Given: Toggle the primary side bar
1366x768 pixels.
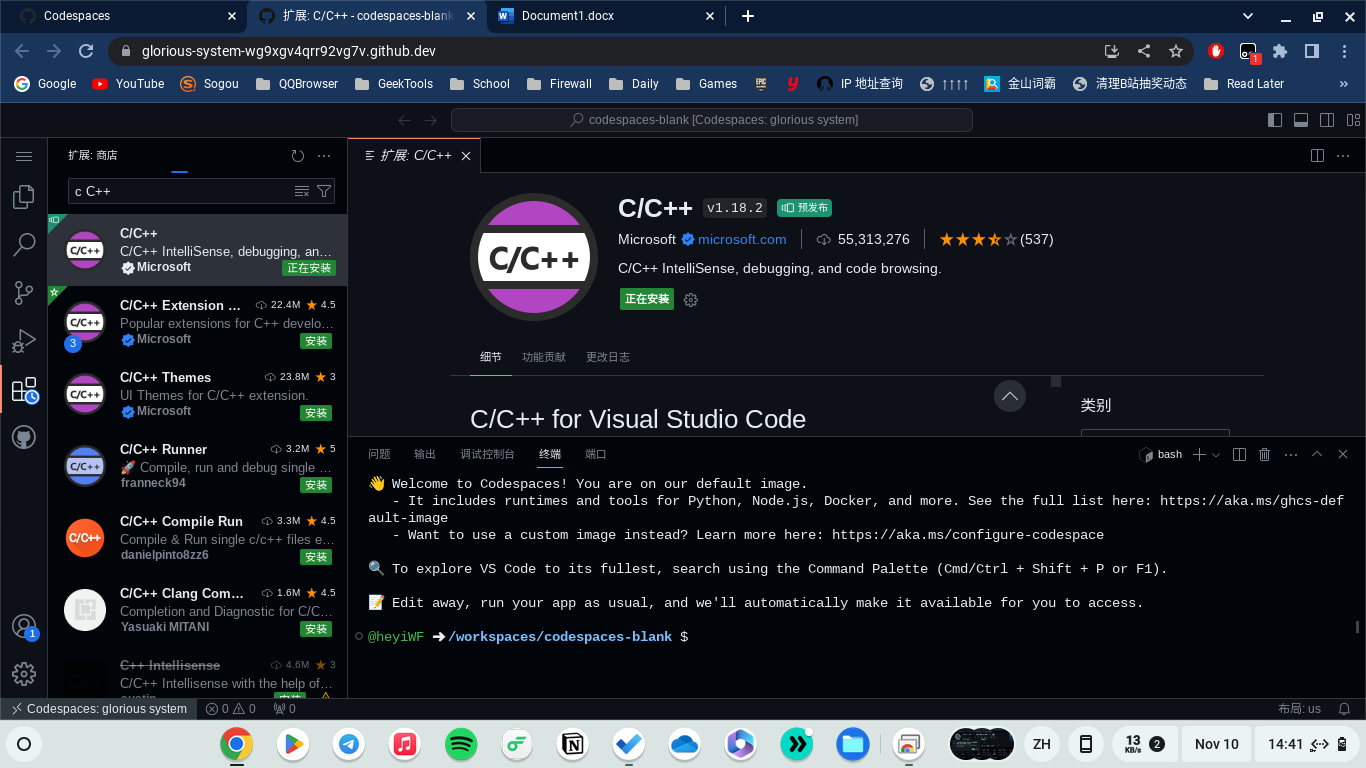Looking at the screenshot, I should pyautogui.click(x=1275, y=120).
